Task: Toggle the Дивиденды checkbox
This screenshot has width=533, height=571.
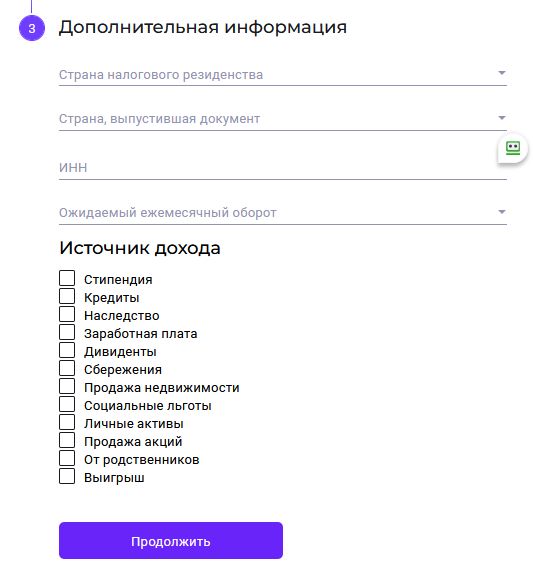Action: click(x=67, y=350)
